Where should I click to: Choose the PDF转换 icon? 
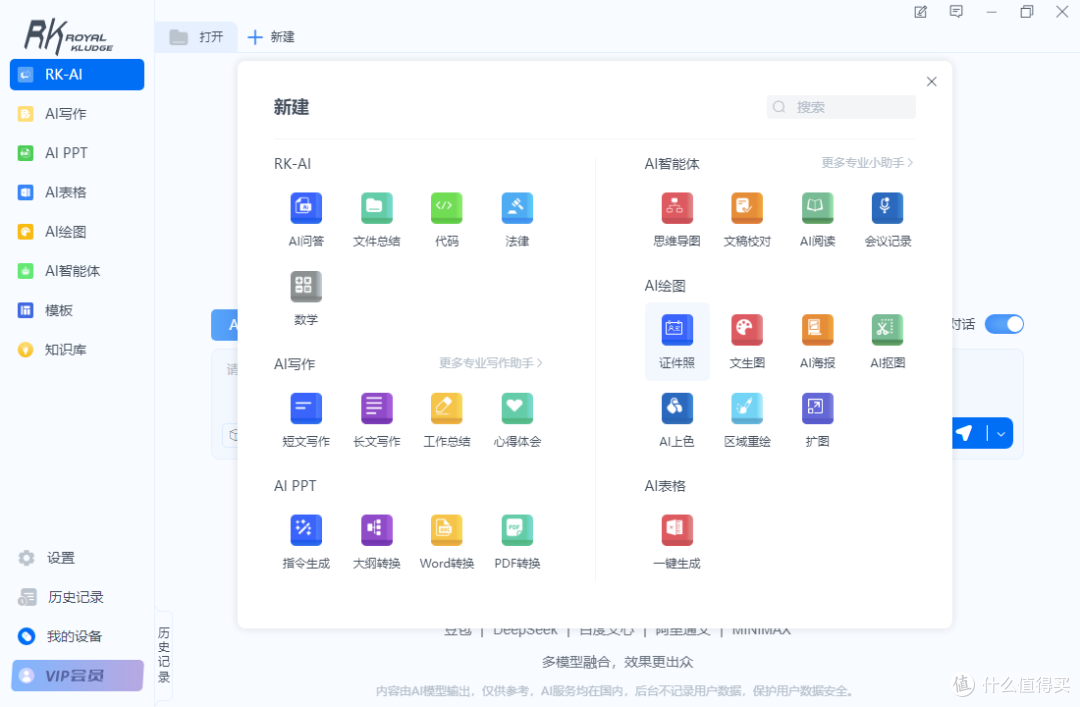point(517,531)
